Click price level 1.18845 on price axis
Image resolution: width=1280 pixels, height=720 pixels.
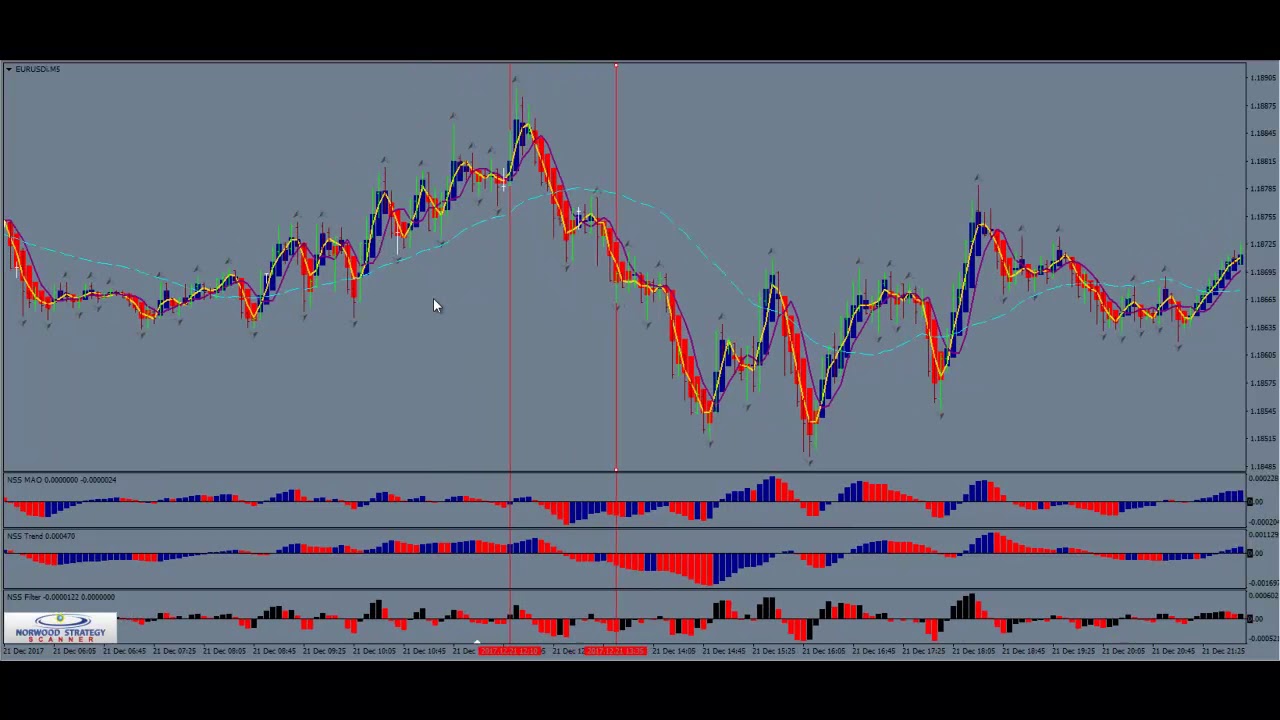coord(1264,134)
